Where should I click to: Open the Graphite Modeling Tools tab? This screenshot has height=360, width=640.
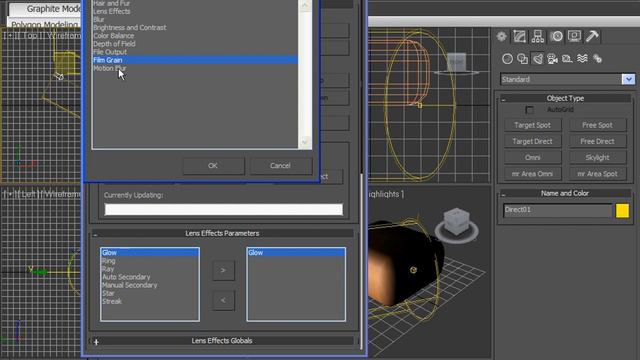46,9
